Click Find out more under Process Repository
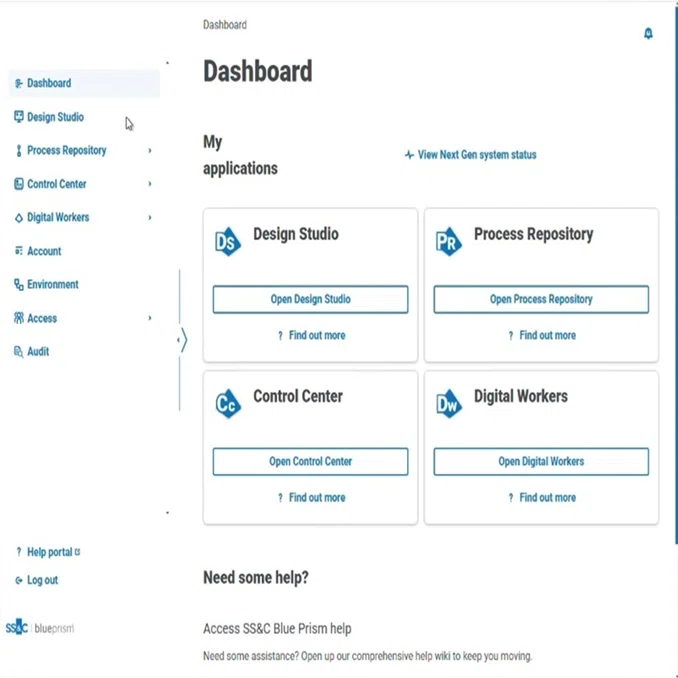678x678 pixels. (542, 335)
